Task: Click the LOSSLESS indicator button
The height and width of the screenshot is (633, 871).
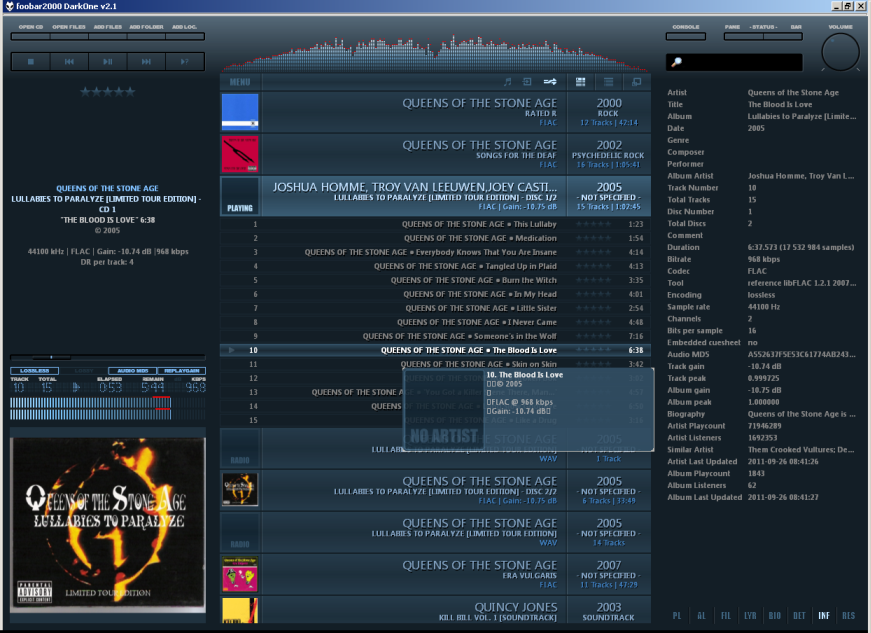Action: [34, 370]
